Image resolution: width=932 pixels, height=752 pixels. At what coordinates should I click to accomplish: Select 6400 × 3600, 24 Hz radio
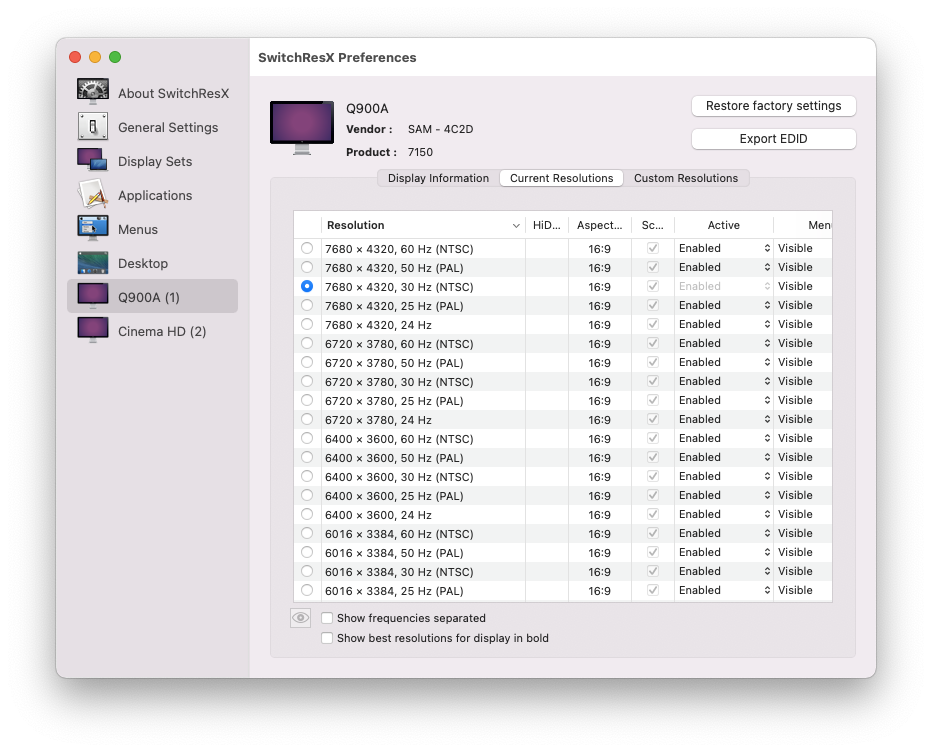click(x=307, y=514)
